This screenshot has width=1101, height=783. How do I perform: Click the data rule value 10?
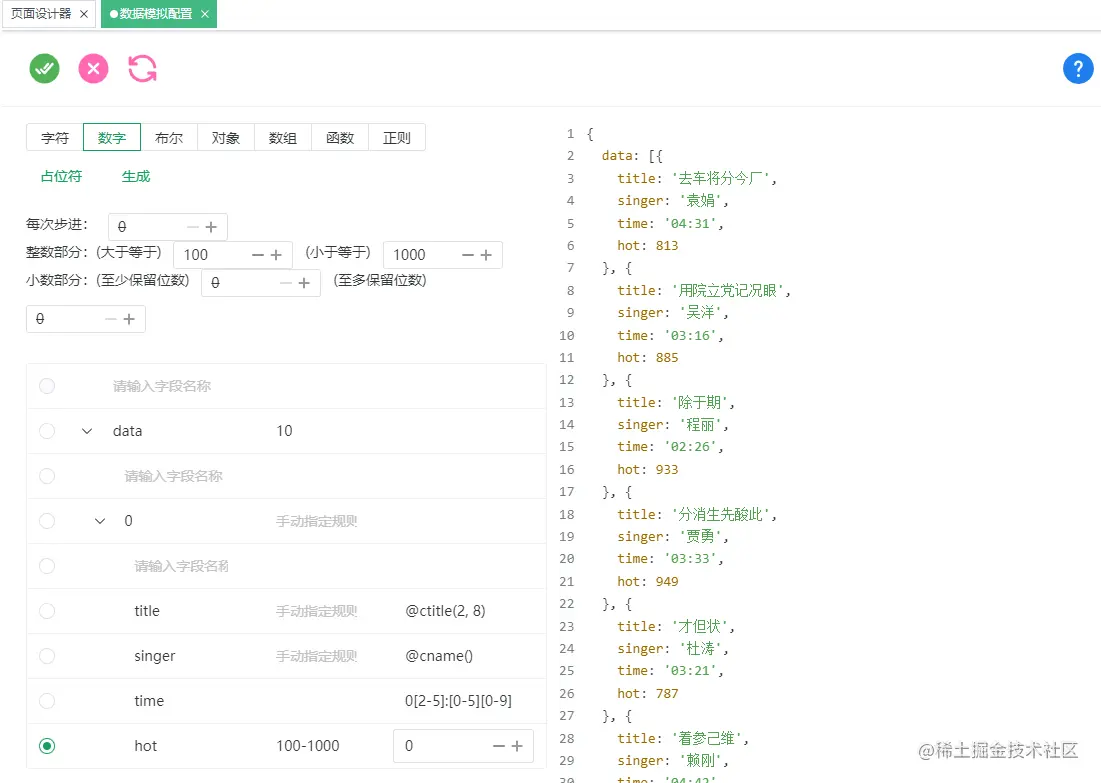pyautogui.click(x=284, y=430)
